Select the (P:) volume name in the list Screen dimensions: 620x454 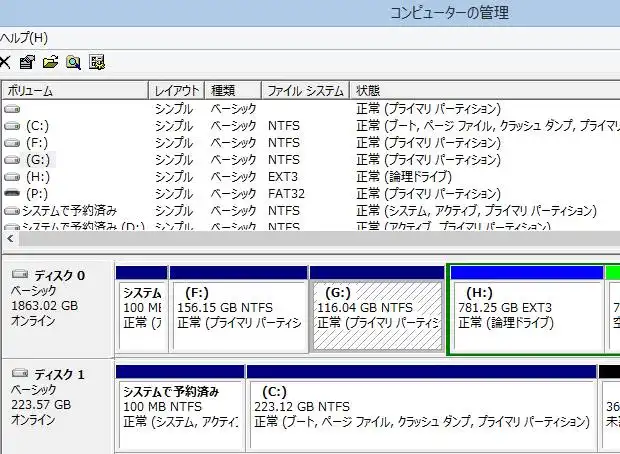[x=37, y=194]
